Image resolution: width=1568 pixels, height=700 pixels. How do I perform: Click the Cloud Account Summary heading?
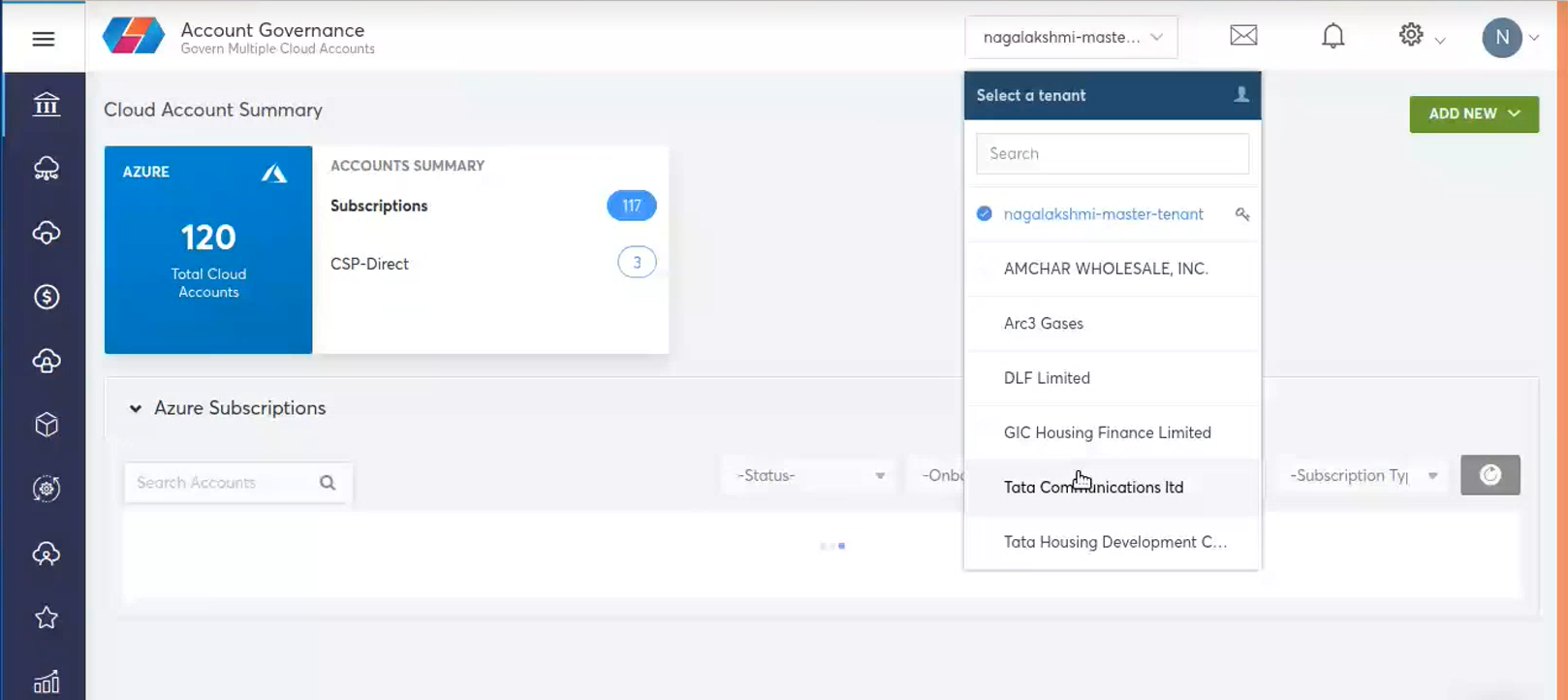[213, 110]
